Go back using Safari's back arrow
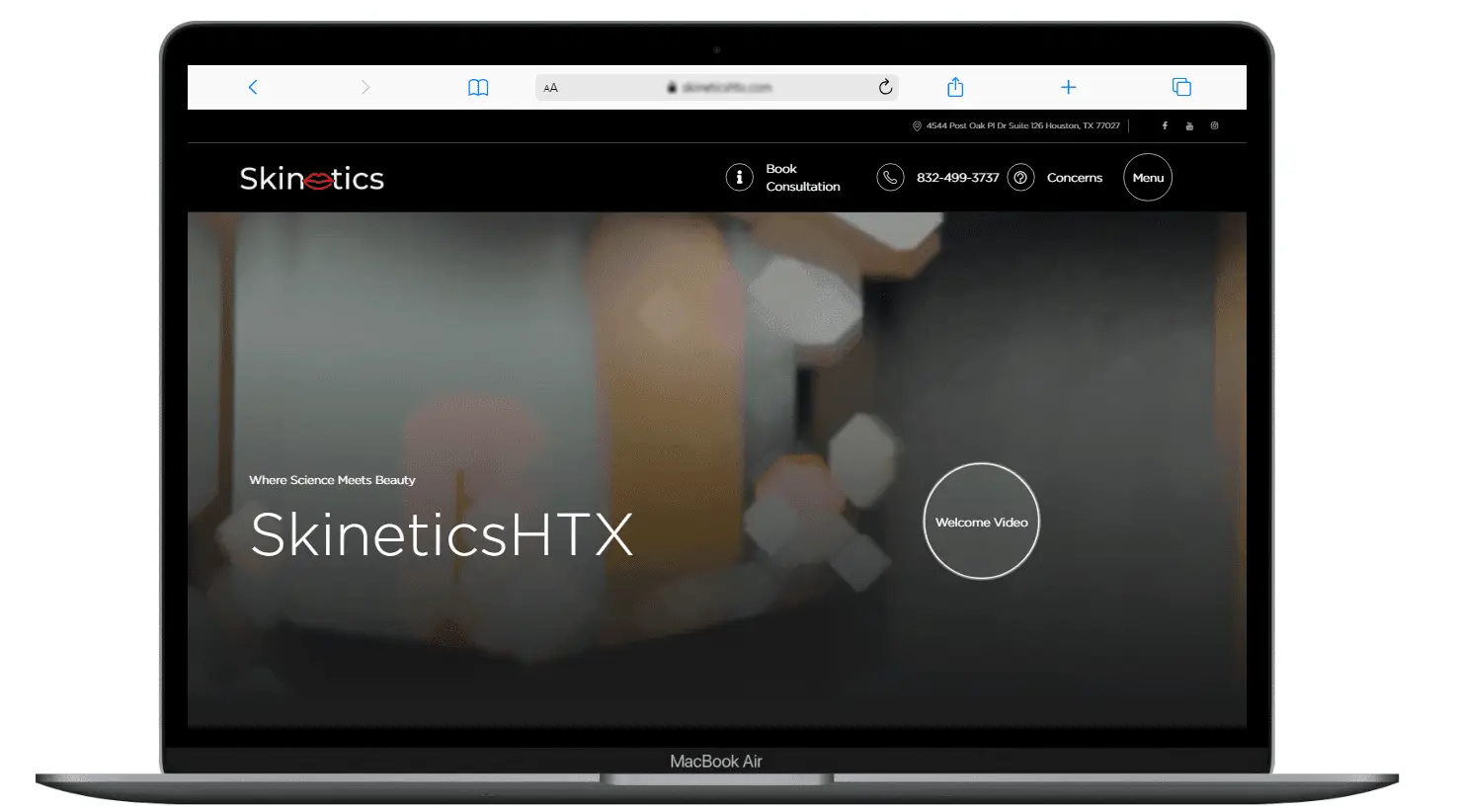Image resolution: width=1459 pixels, height=812 pixels. (253, 87)
